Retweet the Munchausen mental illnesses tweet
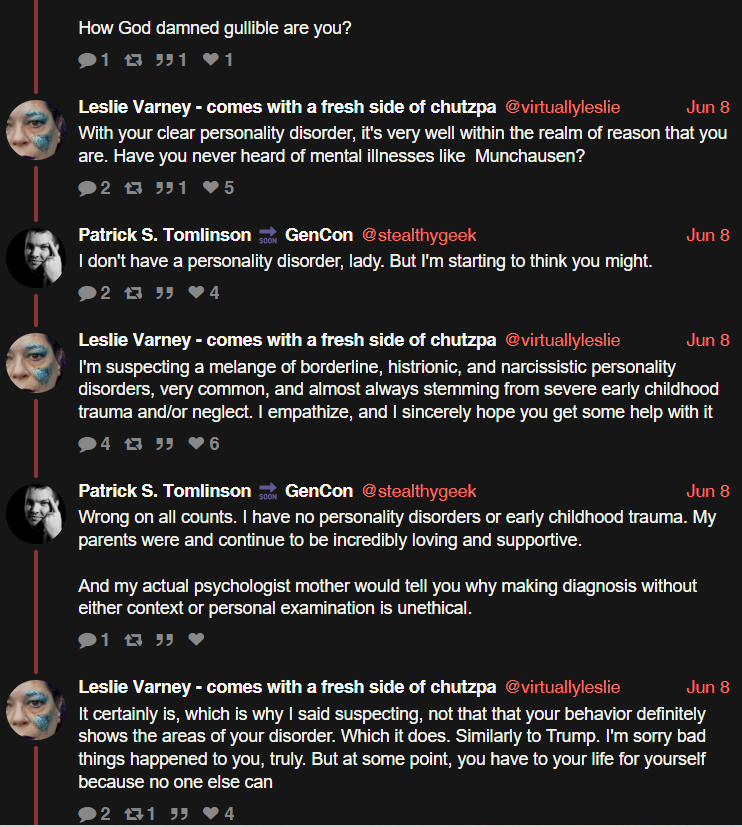 [133, 188]
